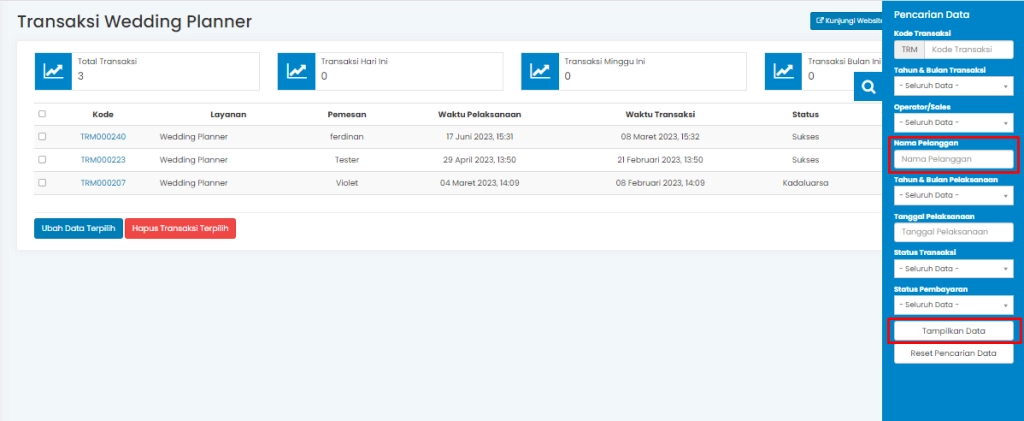Screen dimensions: 1024x421
Task: Select the checkbox for TRM000207 row
Action: [42, 183]
